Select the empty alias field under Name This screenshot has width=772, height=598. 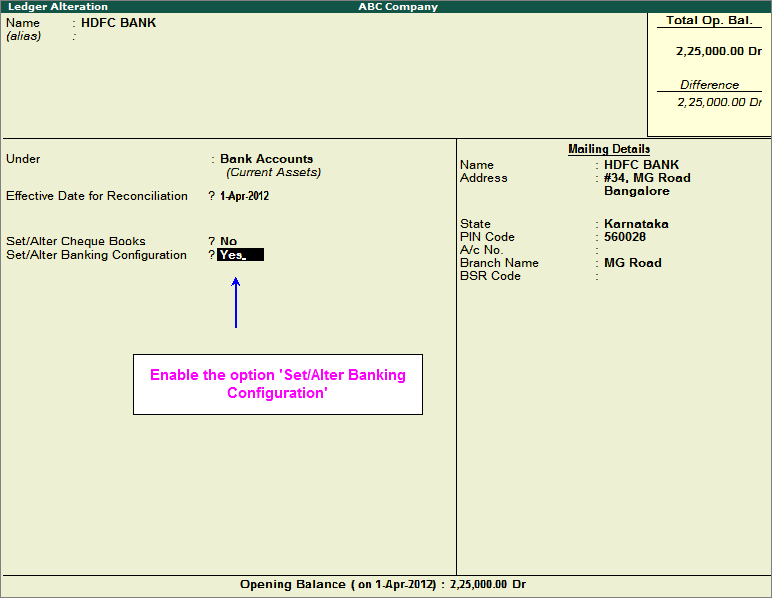coord(119,36)
